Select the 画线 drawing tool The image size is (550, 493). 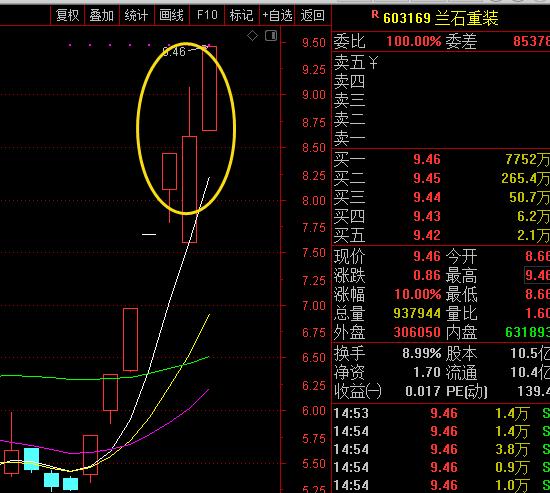pos(171,15)
